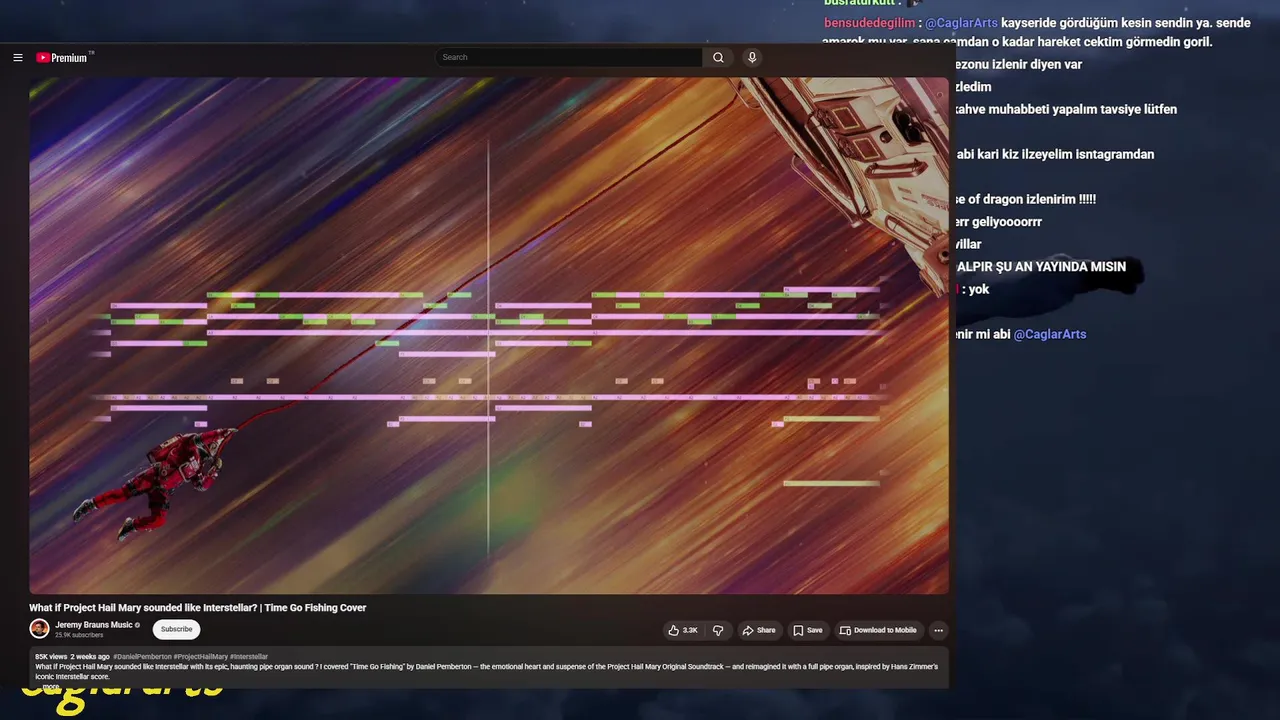Click chat message 'ALPIR ŞU AN YAYINDA MISIN'
Image resolution: width=1280 pixels, height=720 pixels.
pyautogui.click(x=1041, y=267)
